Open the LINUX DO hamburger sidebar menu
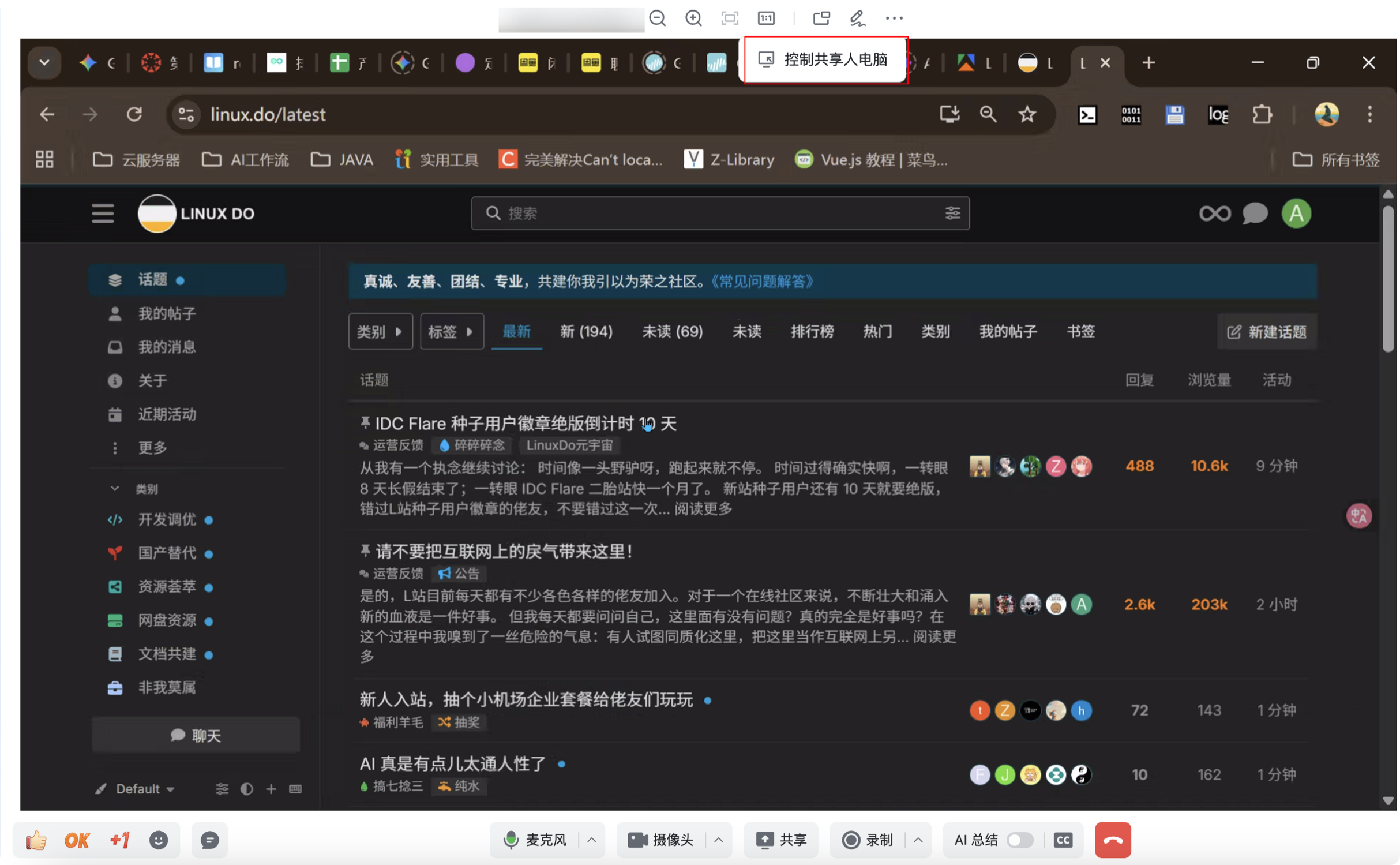This screenshot has height=865, width=1400. 103,214
